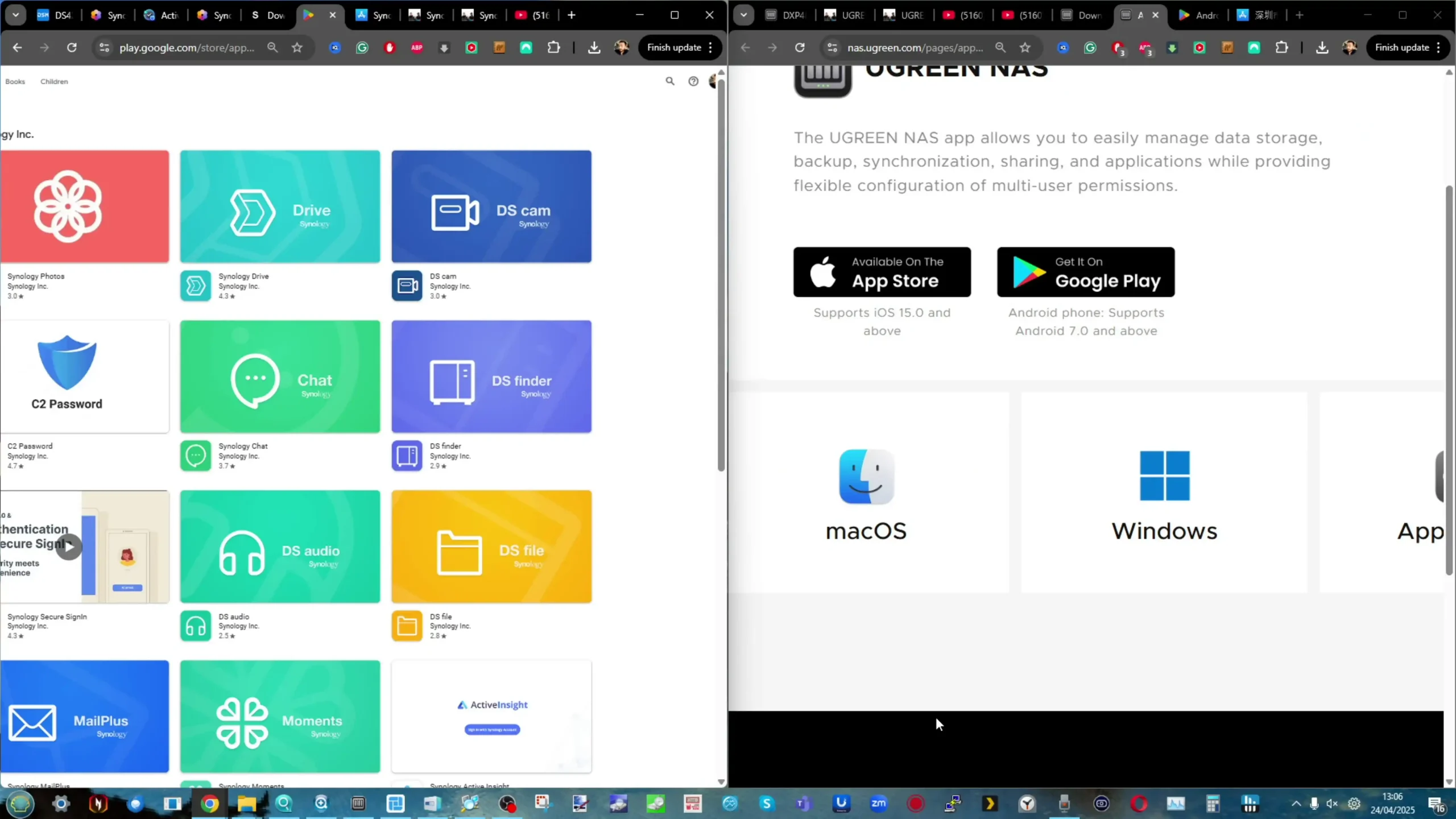
Task: Bookmark the Google Play page with star
Action: 297,48
